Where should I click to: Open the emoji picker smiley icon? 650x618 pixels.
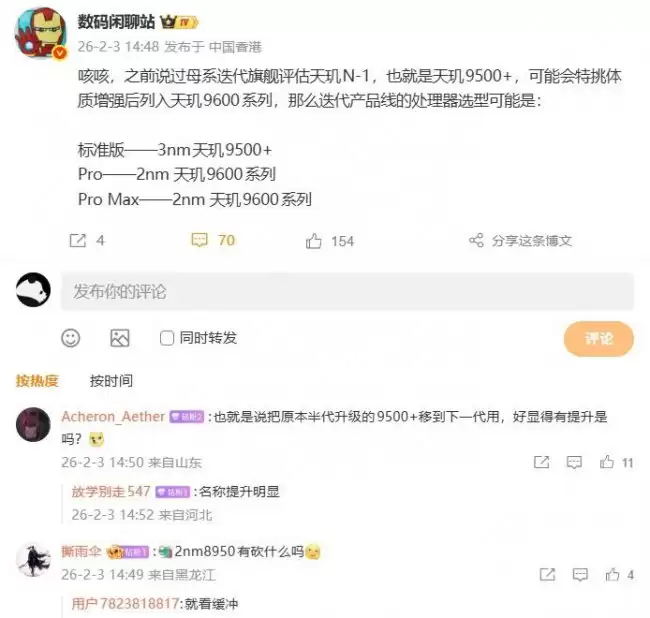coord(70,338)
